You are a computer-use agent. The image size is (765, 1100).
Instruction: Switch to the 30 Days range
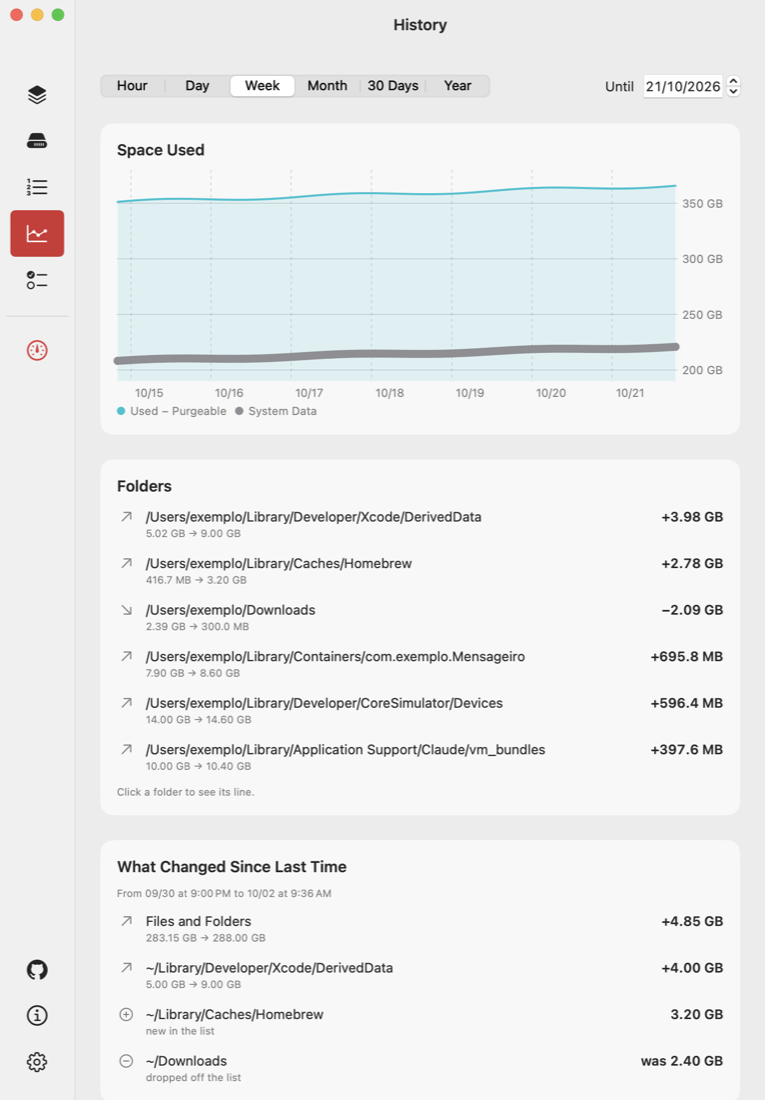point(393,86)
